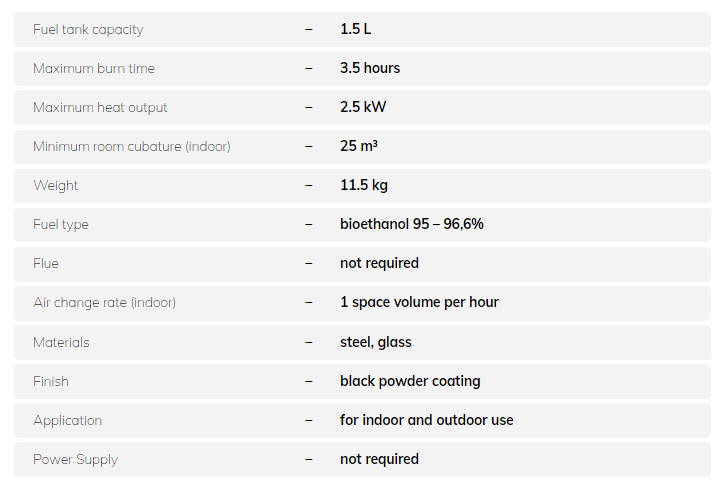The image size is (727, 484).
Task: Select the for indoor and outdoor use text
Action: point(427,420)
